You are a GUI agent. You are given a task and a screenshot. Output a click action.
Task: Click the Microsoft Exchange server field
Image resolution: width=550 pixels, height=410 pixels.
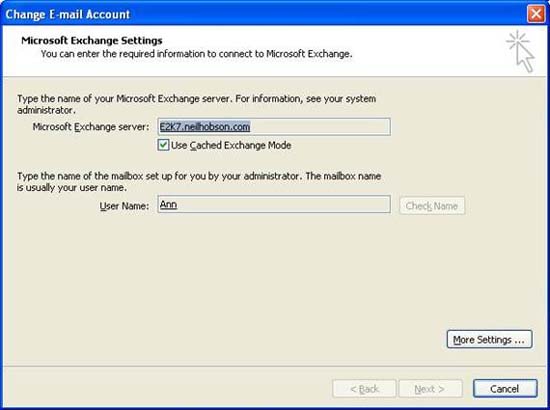274,127
